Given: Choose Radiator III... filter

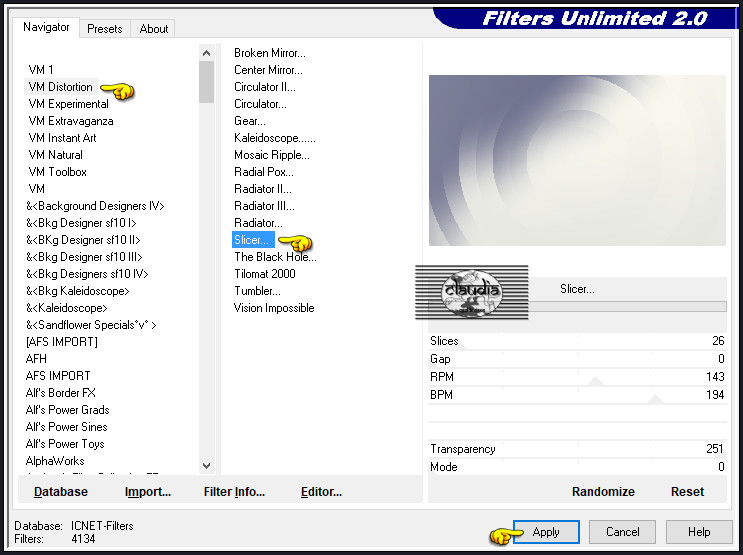Looking at the screenshot, I should (x=264, y=207).
